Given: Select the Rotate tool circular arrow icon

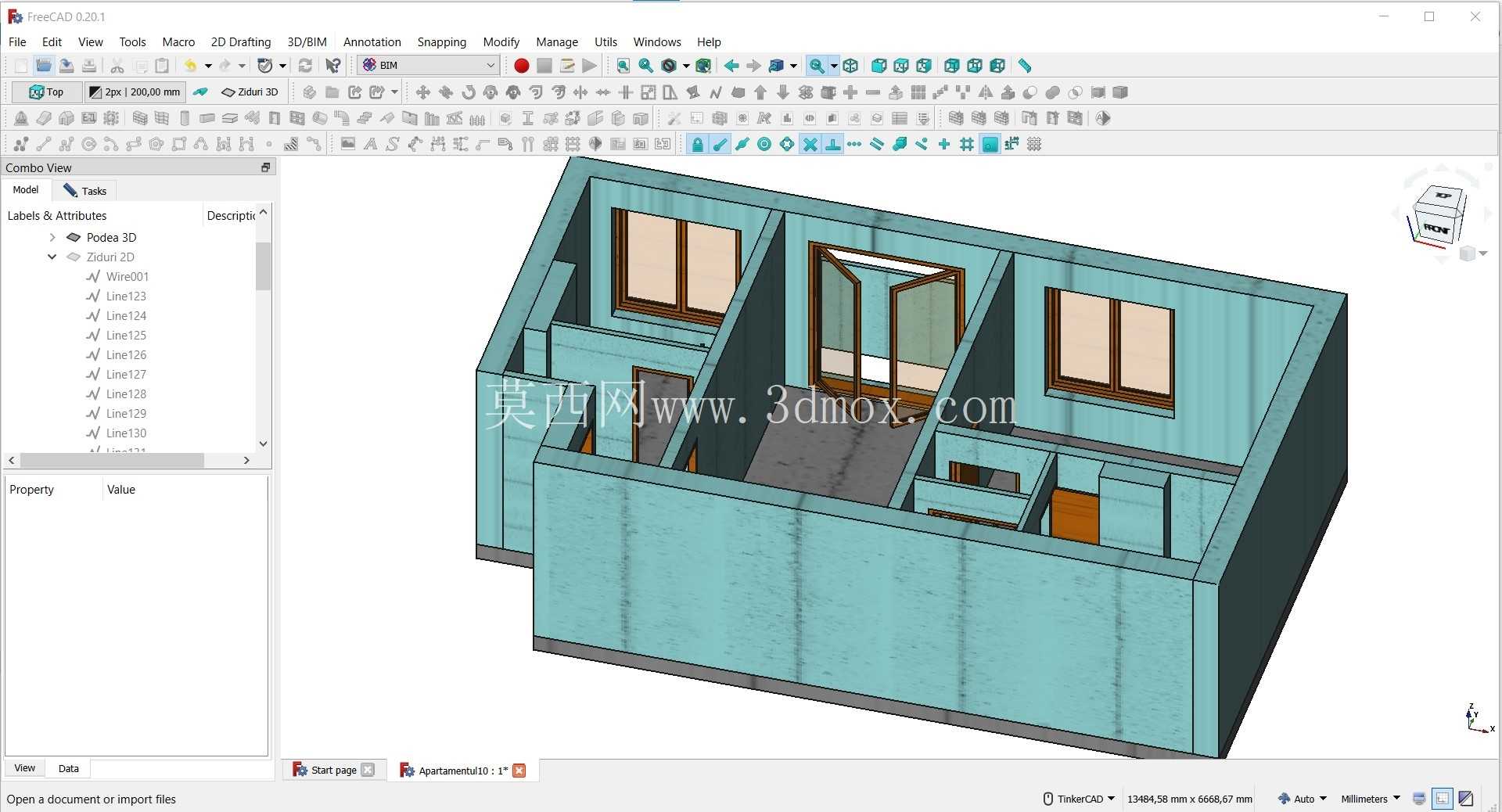Looking at the screenshot, I should click(469, 92).
